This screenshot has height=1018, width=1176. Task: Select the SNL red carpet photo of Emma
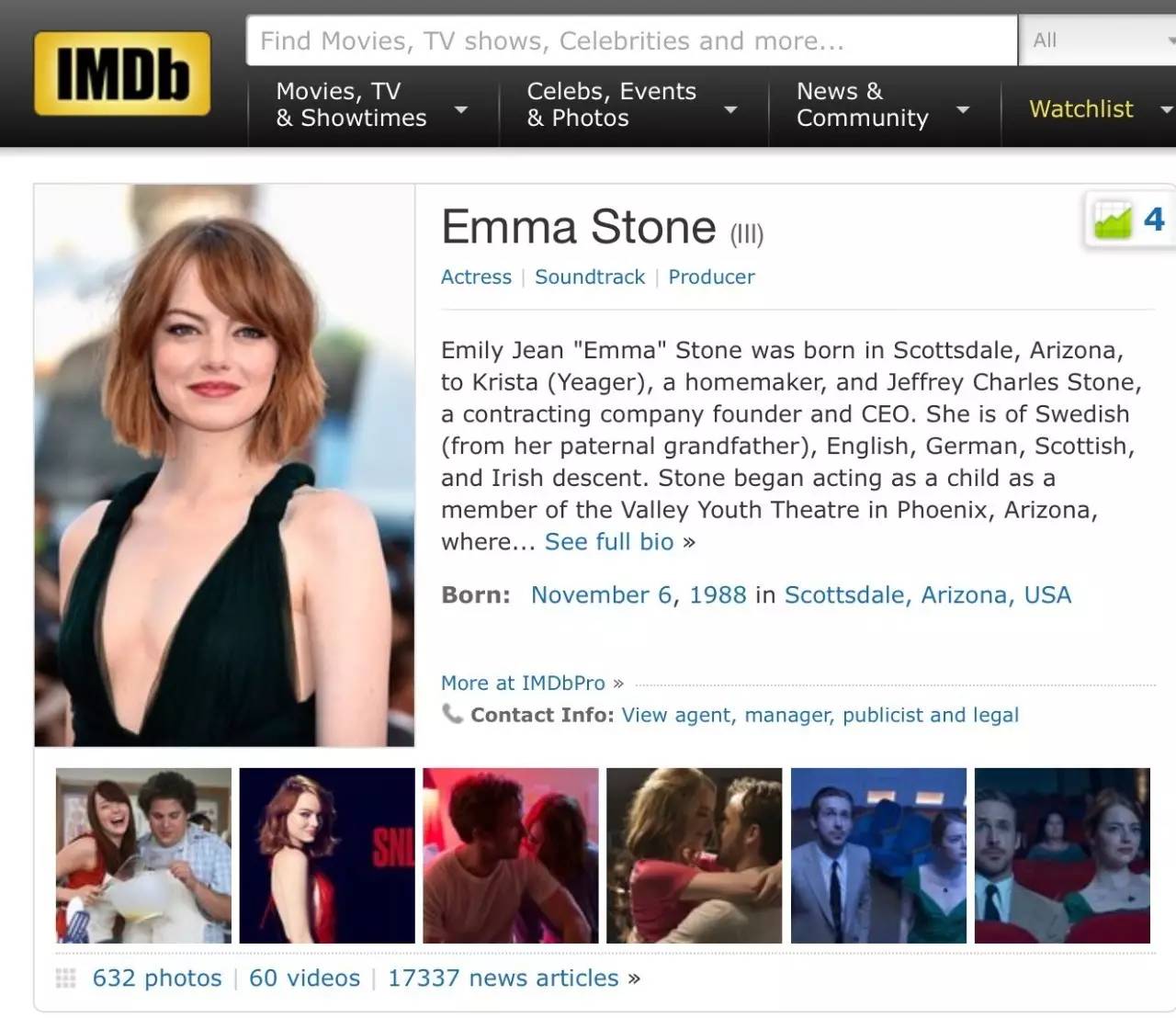click(326, 855)
